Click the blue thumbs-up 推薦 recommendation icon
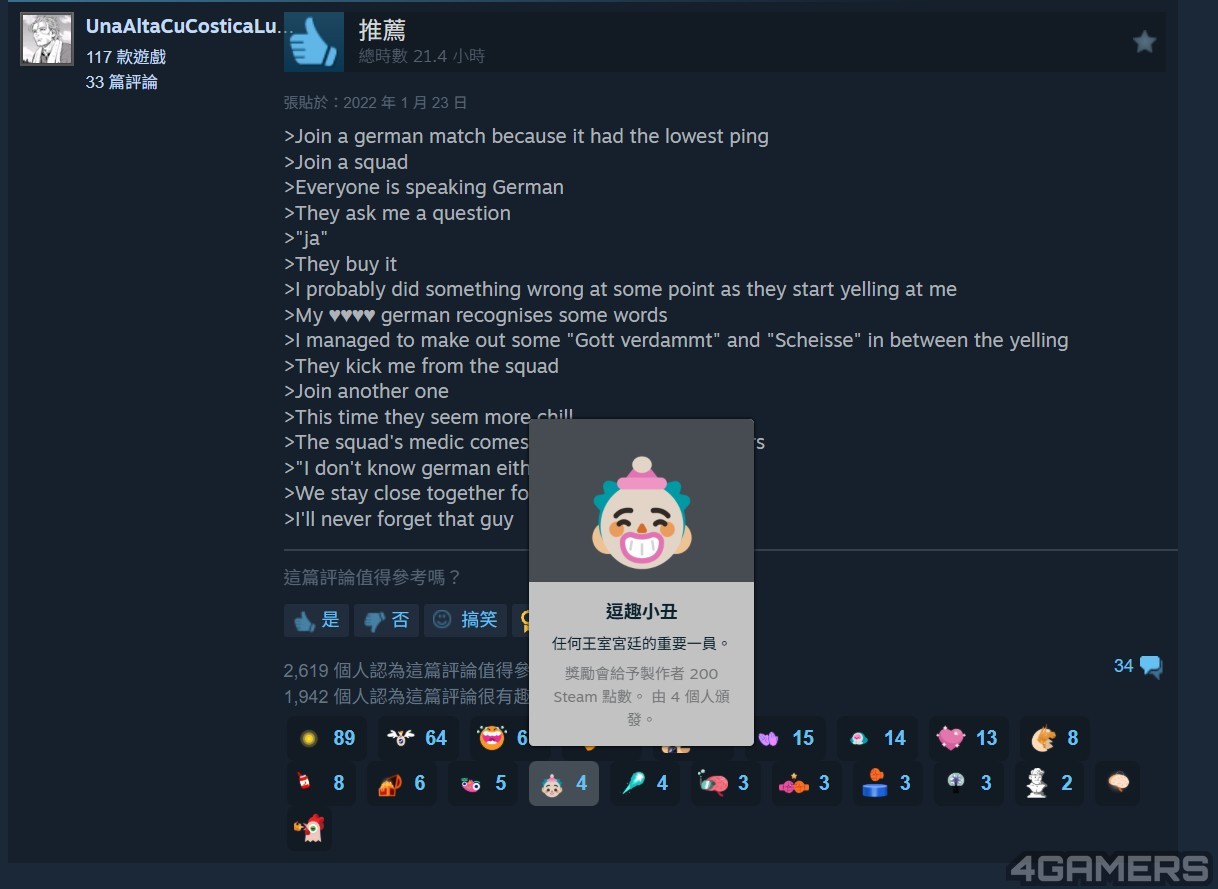The image size is (1218, 889). (314, 42)
